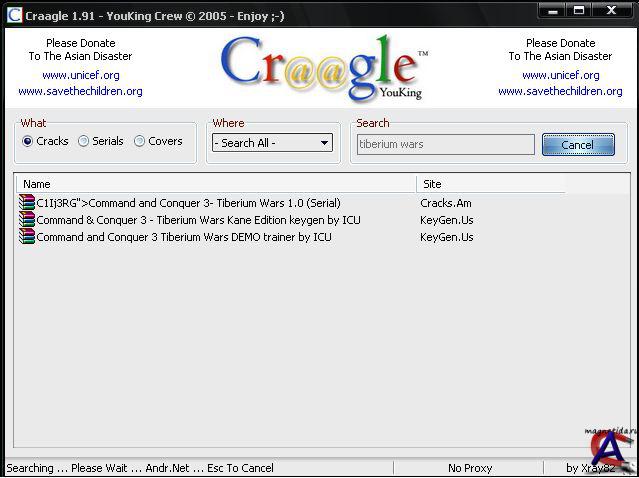Click the No Proxy status bar panel
639x478 pixels.
click(x=469, y=468)
